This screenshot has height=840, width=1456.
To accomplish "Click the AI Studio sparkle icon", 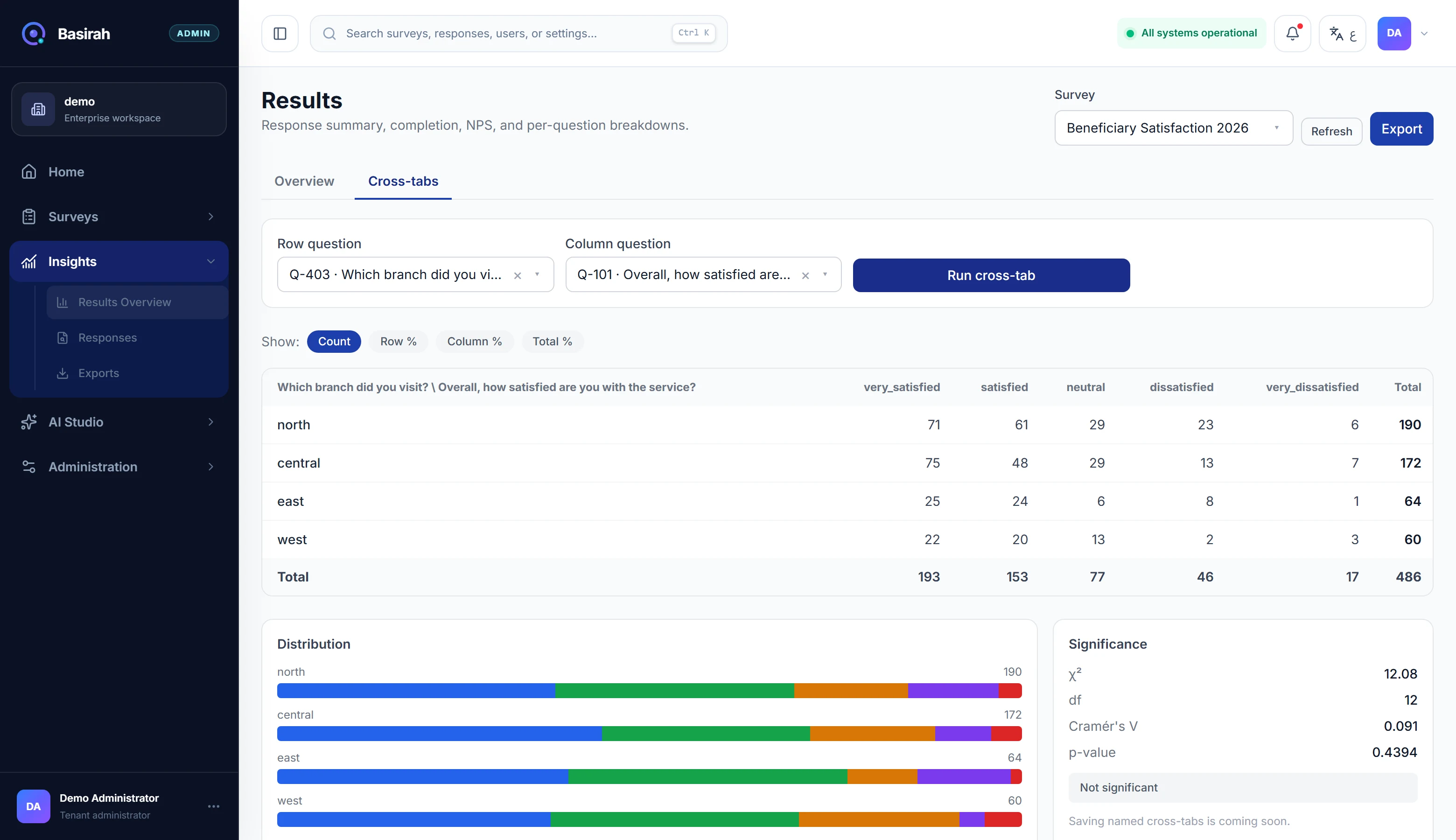I will pos(29,422).
